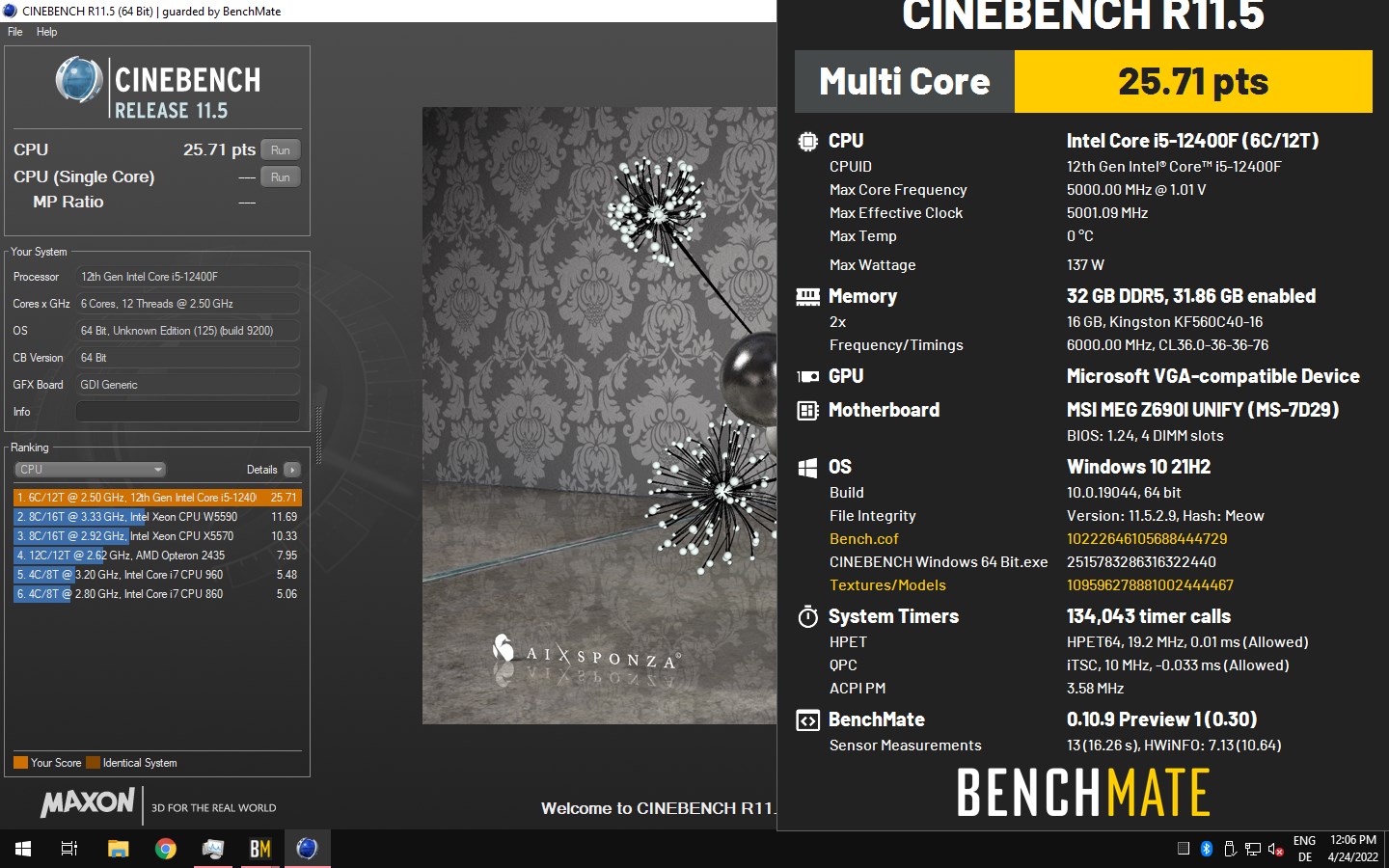Click the ENG DE language indicator

pyautogui.click(x=1304, y=849)
